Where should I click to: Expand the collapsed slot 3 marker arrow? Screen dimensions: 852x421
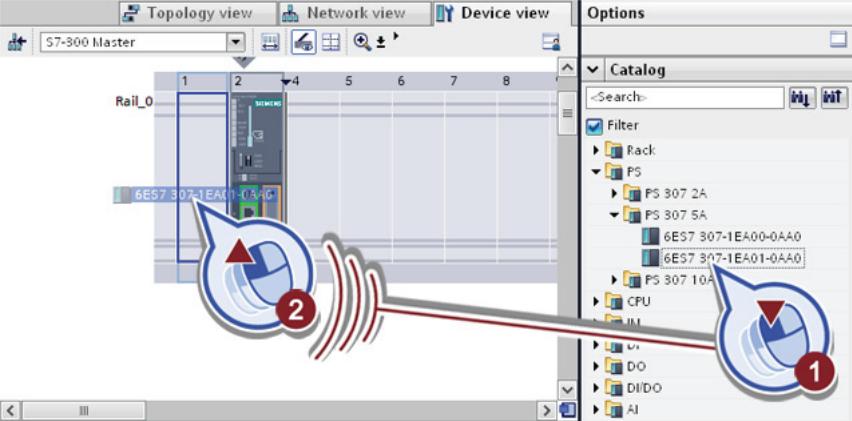[x=286, y=82]
